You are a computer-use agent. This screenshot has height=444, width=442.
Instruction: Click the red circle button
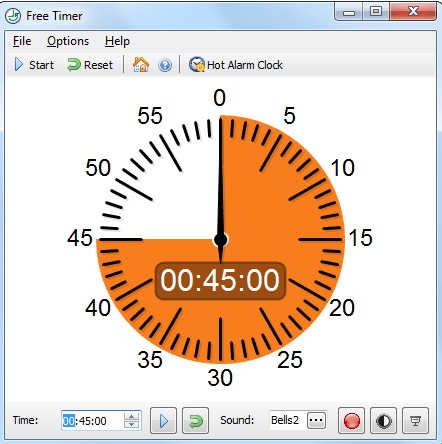[x=352, y=421]
